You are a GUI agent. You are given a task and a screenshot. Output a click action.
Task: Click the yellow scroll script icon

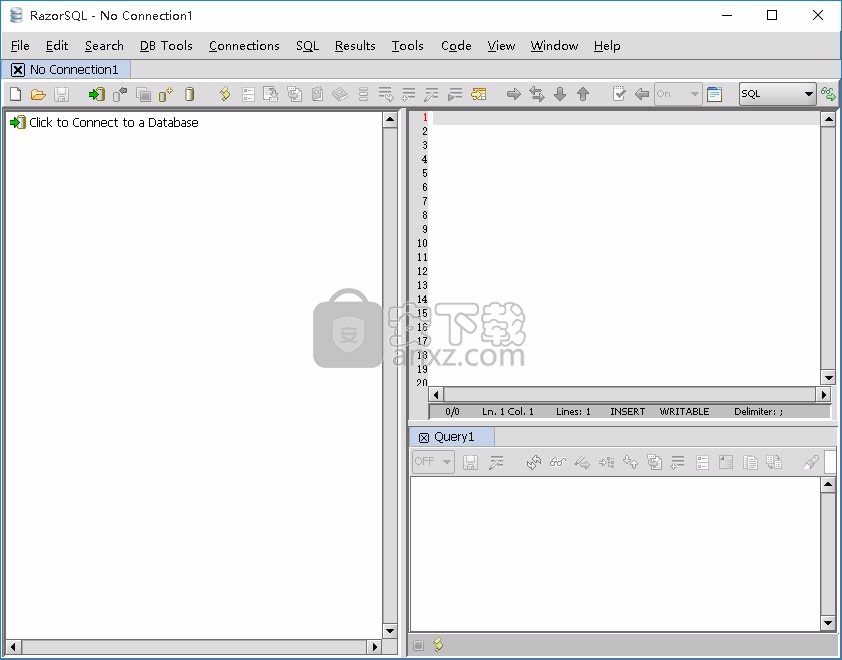(x=225, y=95)
